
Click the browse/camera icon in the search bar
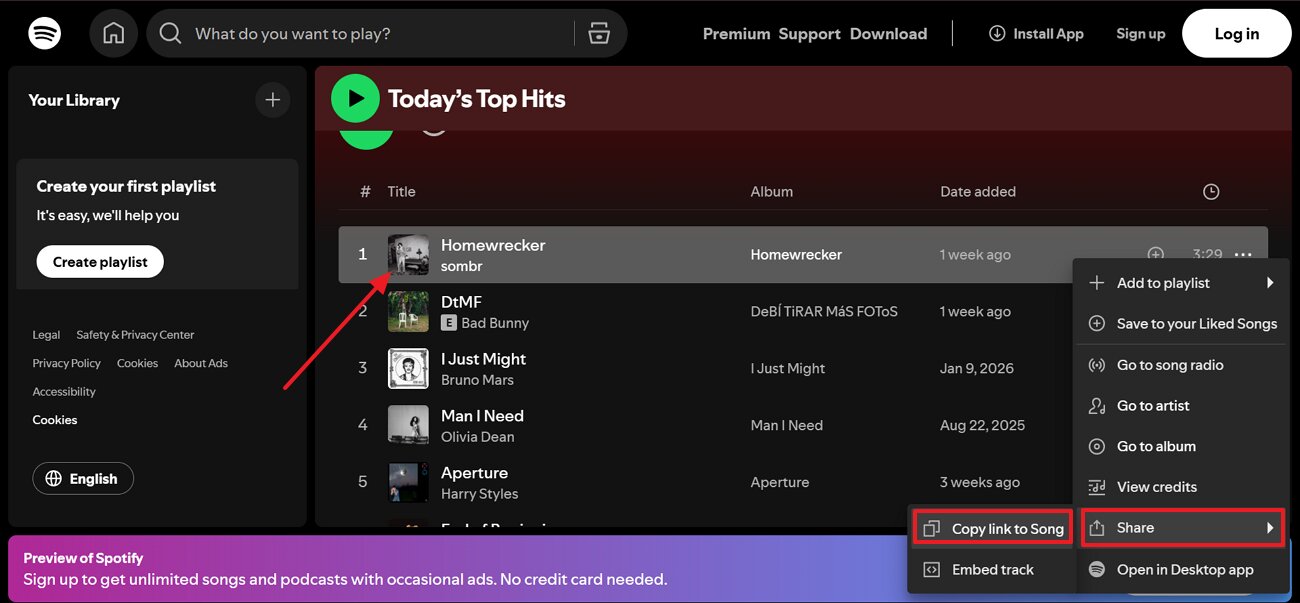tap(598, 33)
